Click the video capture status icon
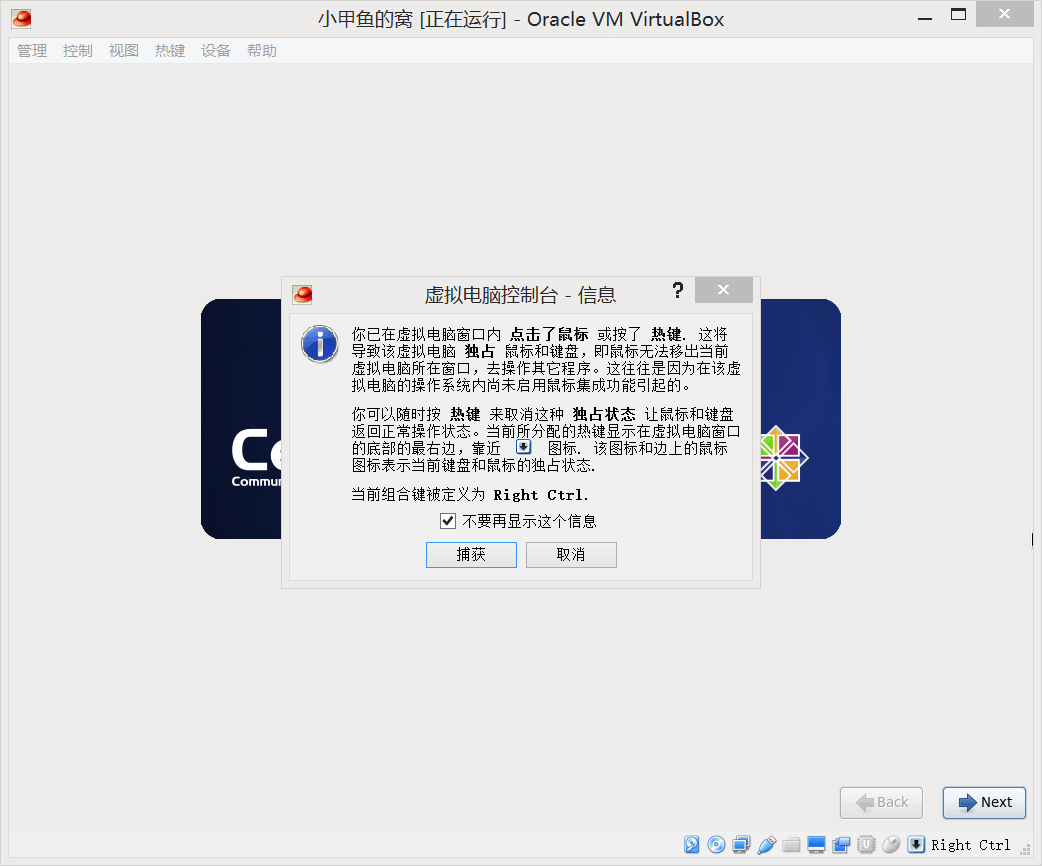1042x866 pixels. (x=841, y=845)
